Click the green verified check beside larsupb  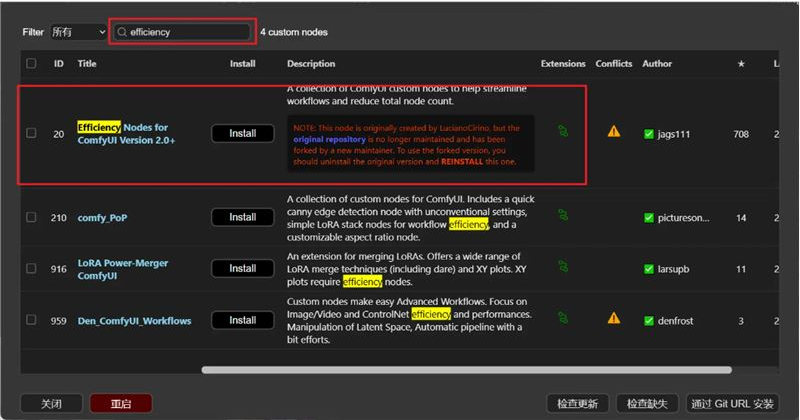(648, 269)
